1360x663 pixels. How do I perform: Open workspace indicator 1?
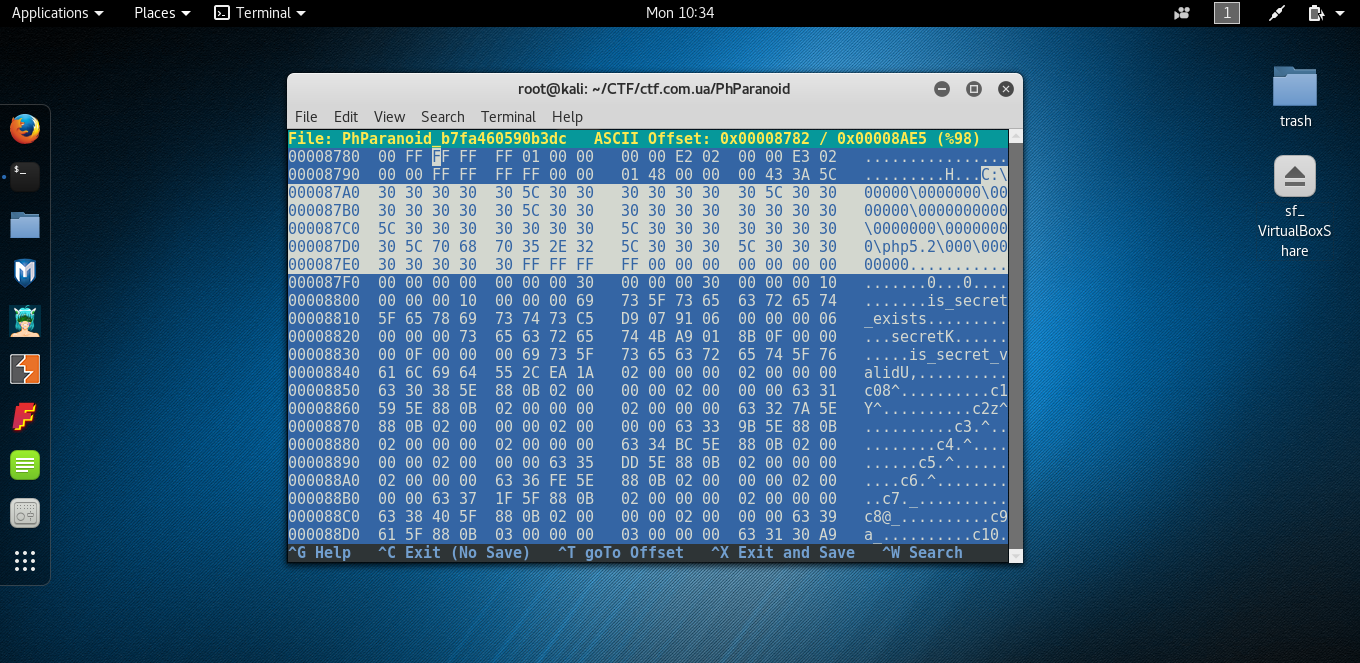click(1227, 13)
